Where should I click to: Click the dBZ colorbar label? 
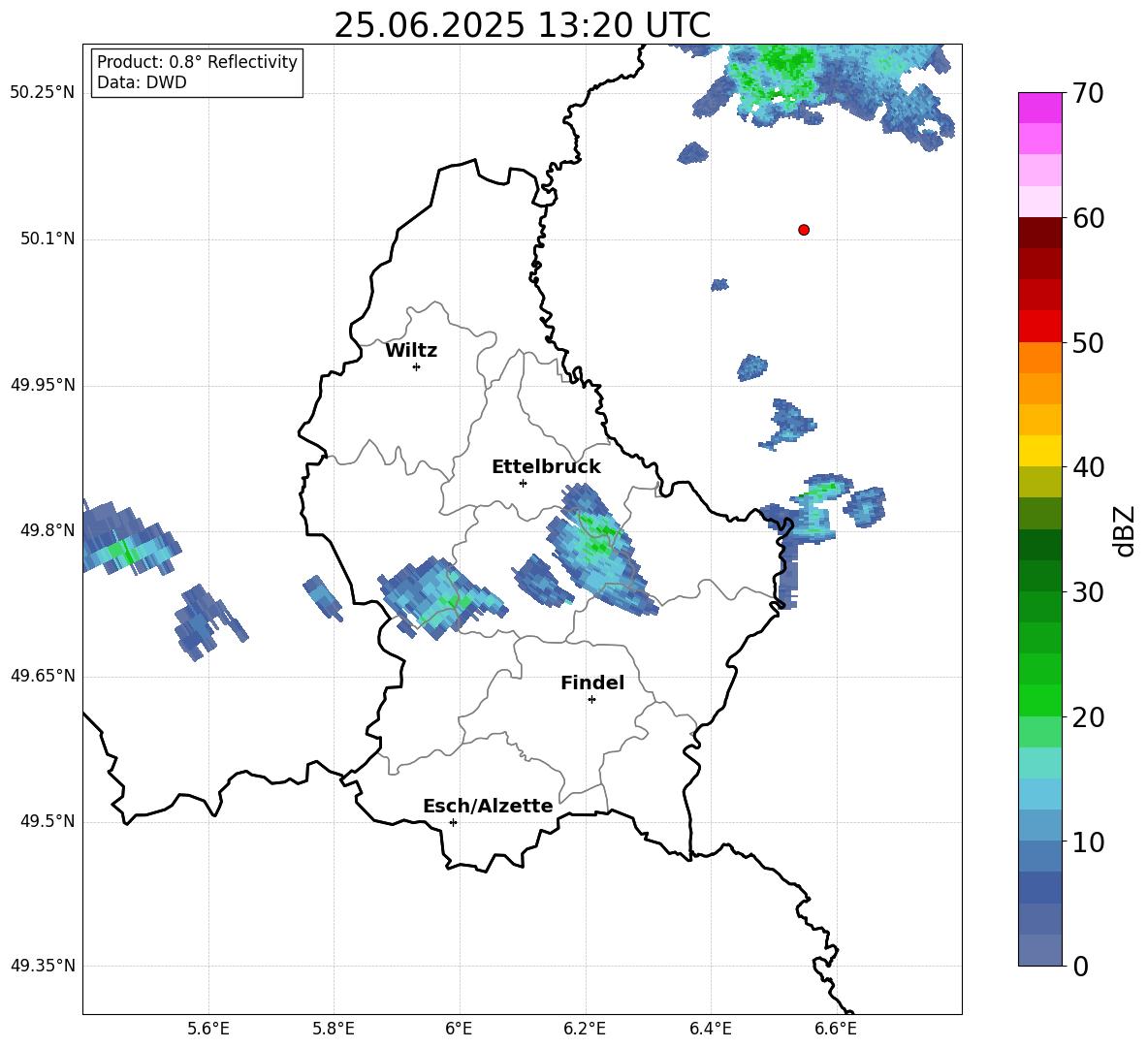(1126, 530)
